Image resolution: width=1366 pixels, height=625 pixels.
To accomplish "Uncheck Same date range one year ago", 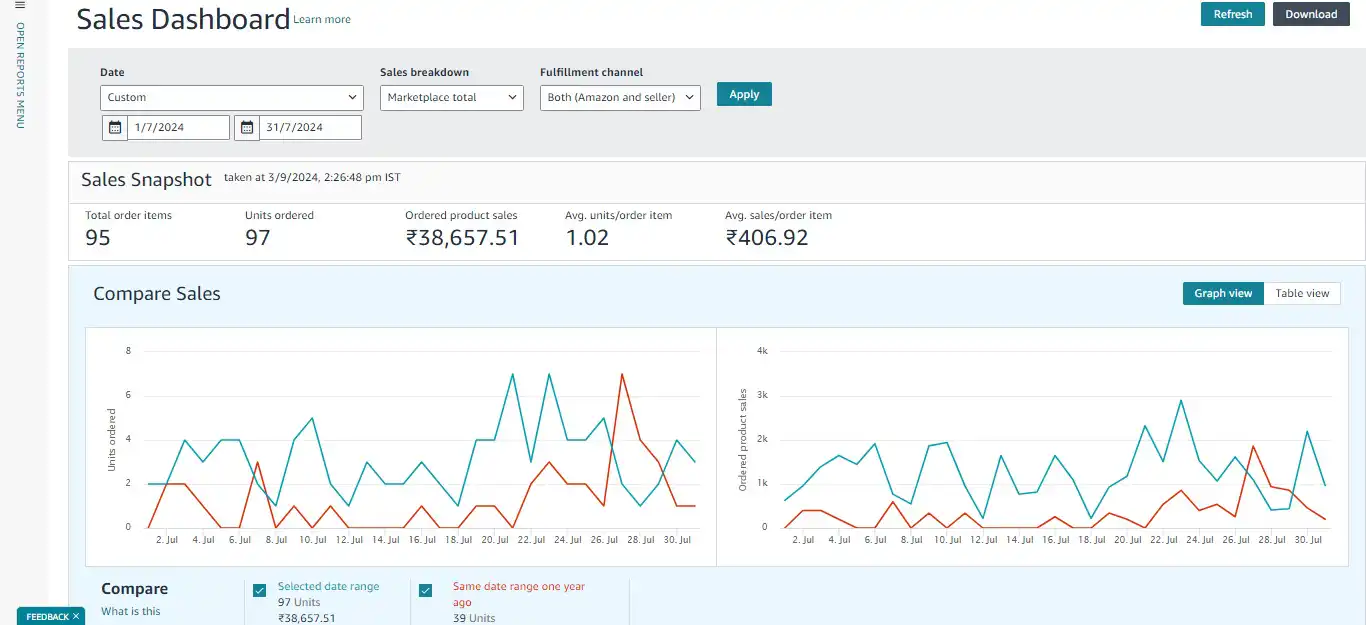I will click(x=425, y=590).
